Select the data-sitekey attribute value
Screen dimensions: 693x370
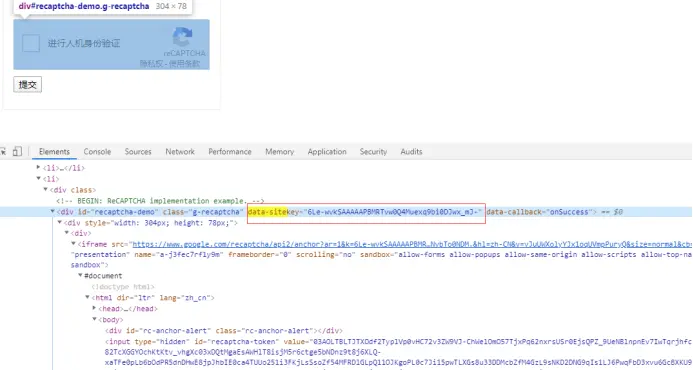pos(392,212)
